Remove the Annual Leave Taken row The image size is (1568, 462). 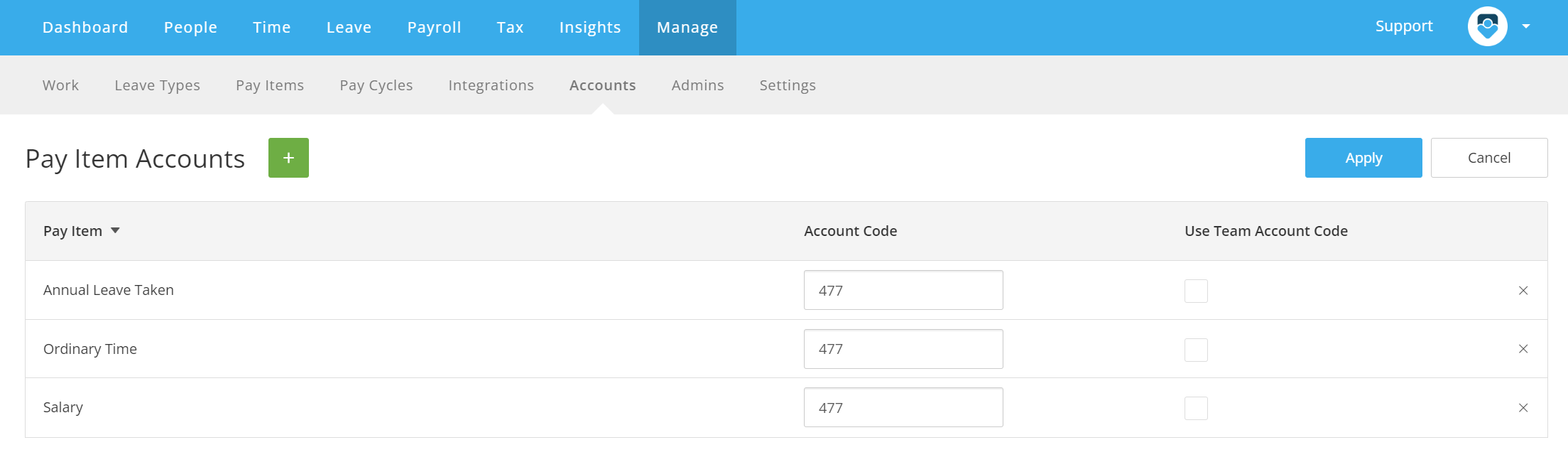(x=1523, y=291)
